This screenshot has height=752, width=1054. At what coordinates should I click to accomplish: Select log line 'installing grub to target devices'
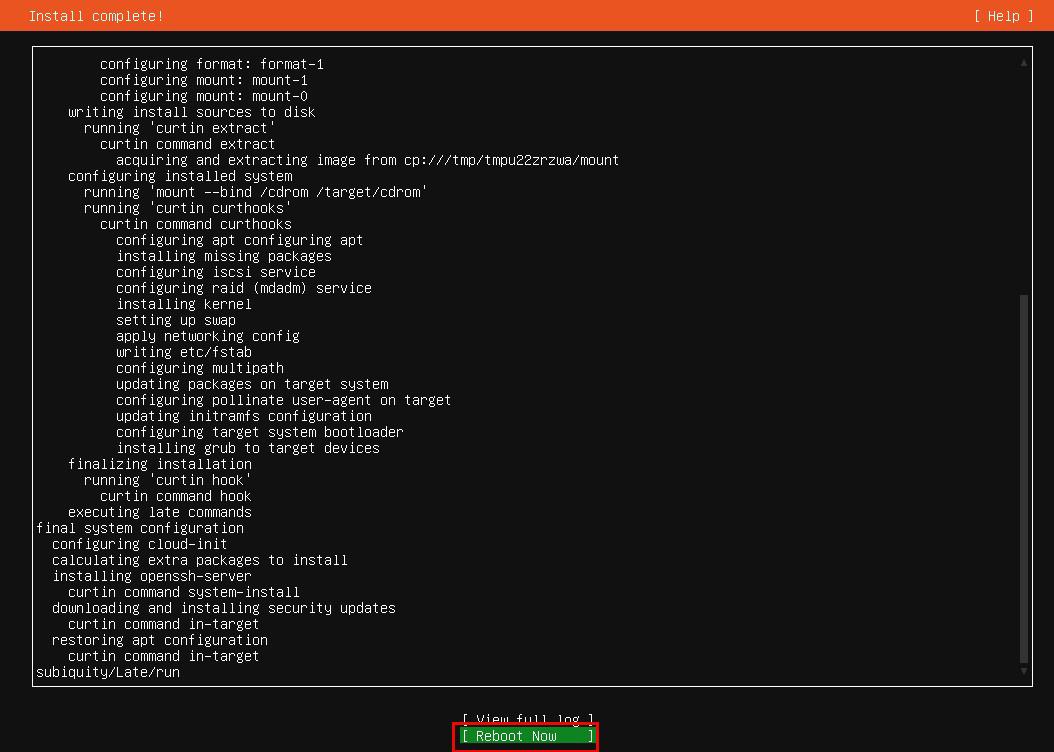coord(247,448)
